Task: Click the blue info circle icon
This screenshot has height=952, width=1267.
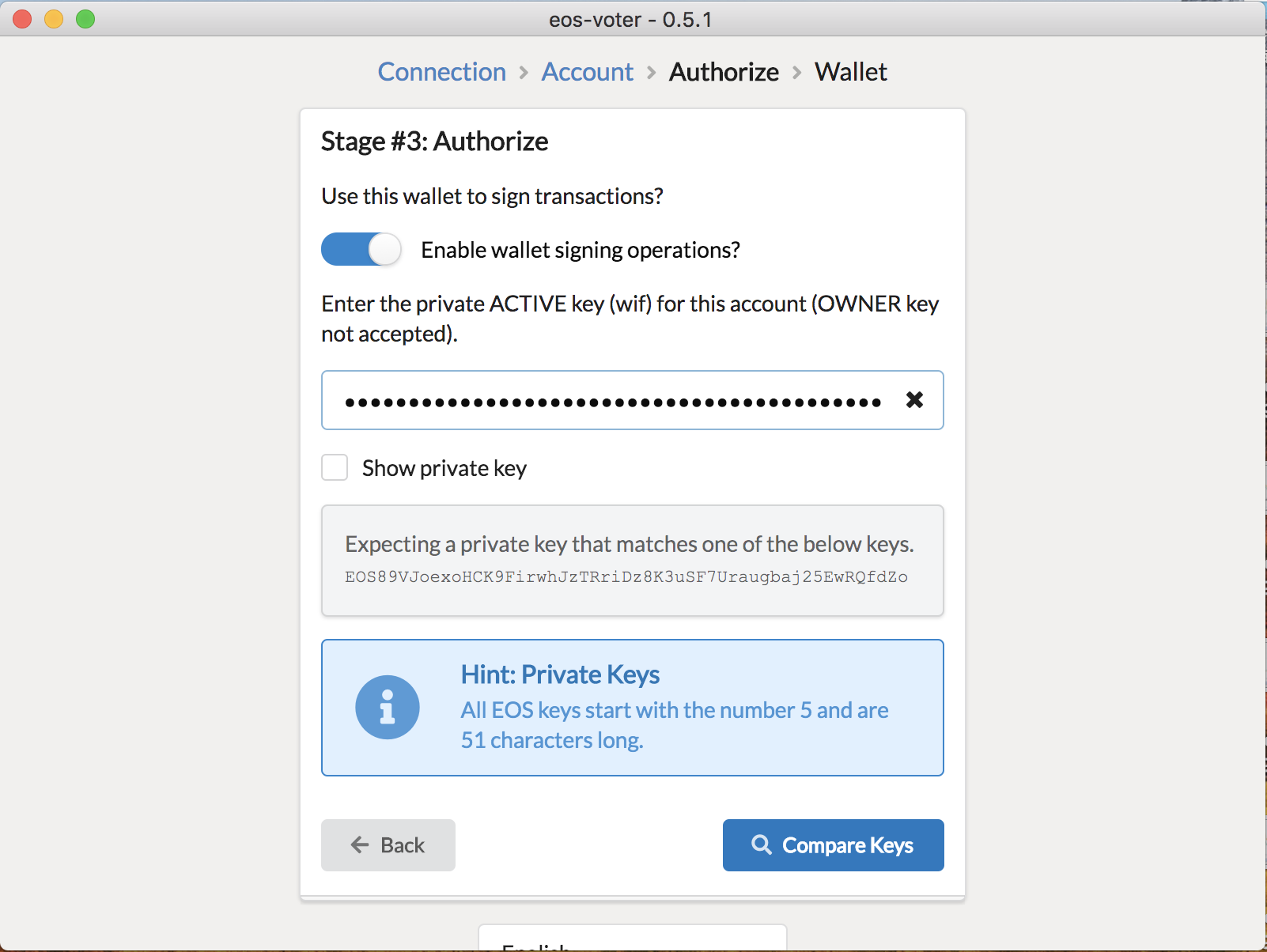Action: (x=388, y=708)
